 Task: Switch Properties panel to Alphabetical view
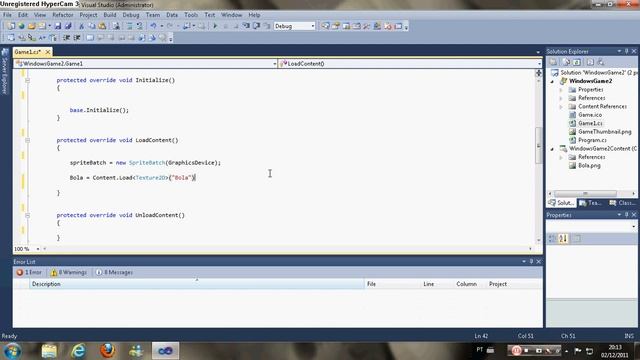click(563, 239)
